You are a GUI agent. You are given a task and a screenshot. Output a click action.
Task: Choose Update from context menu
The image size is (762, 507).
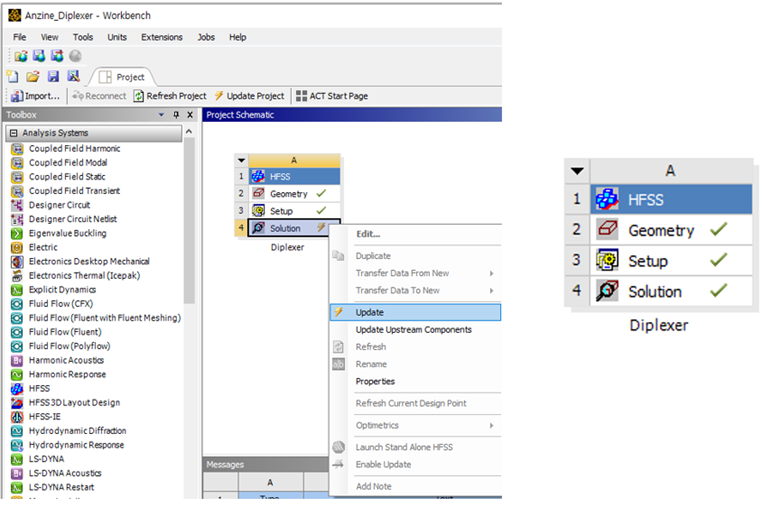[x=416, y=312]
